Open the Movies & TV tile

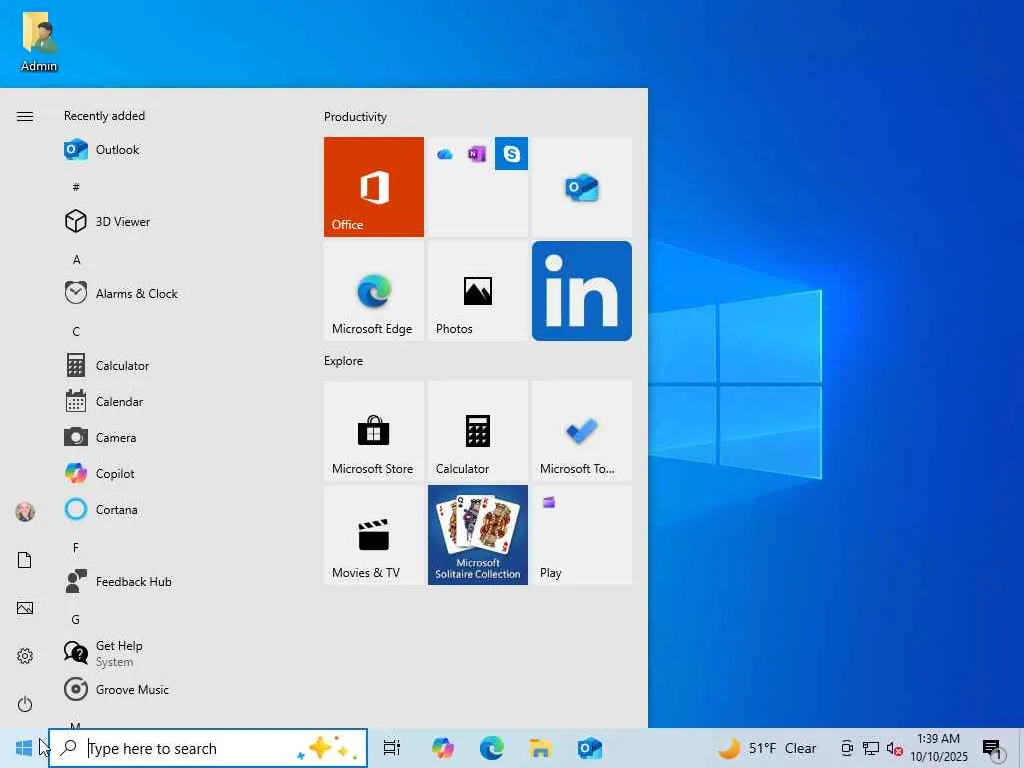pyautogui.click(x=373, y=535)
